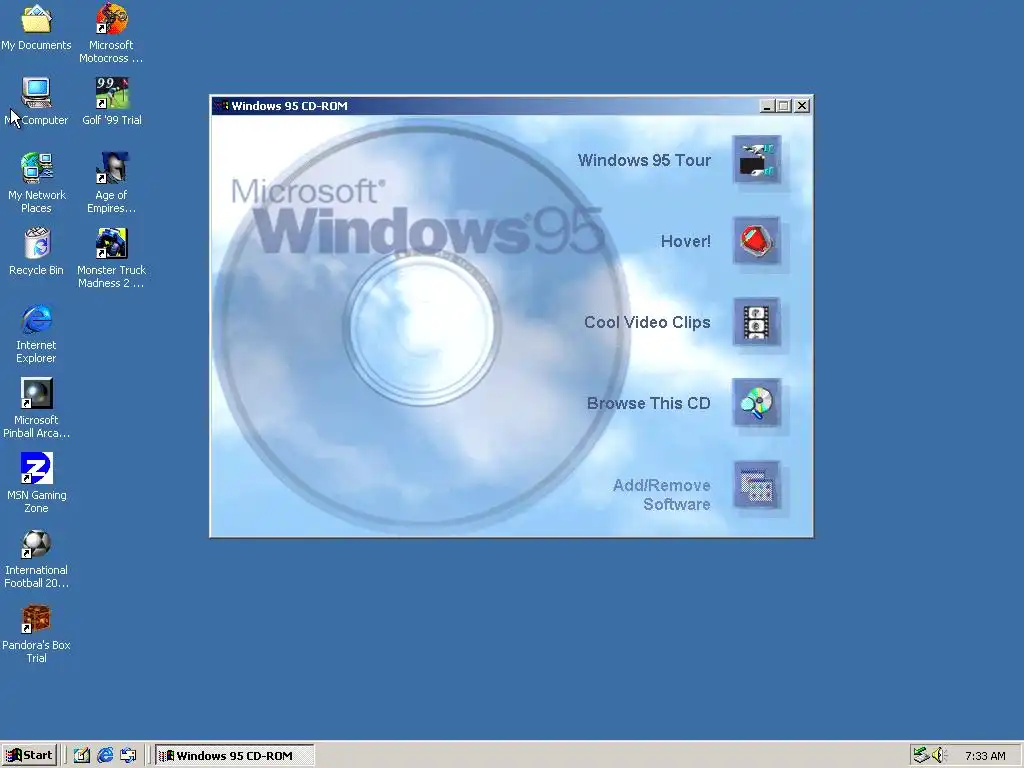1024x768 pixels.
Task: Click the 7:33 AM system clock
Action: click(x=985, y=756)
